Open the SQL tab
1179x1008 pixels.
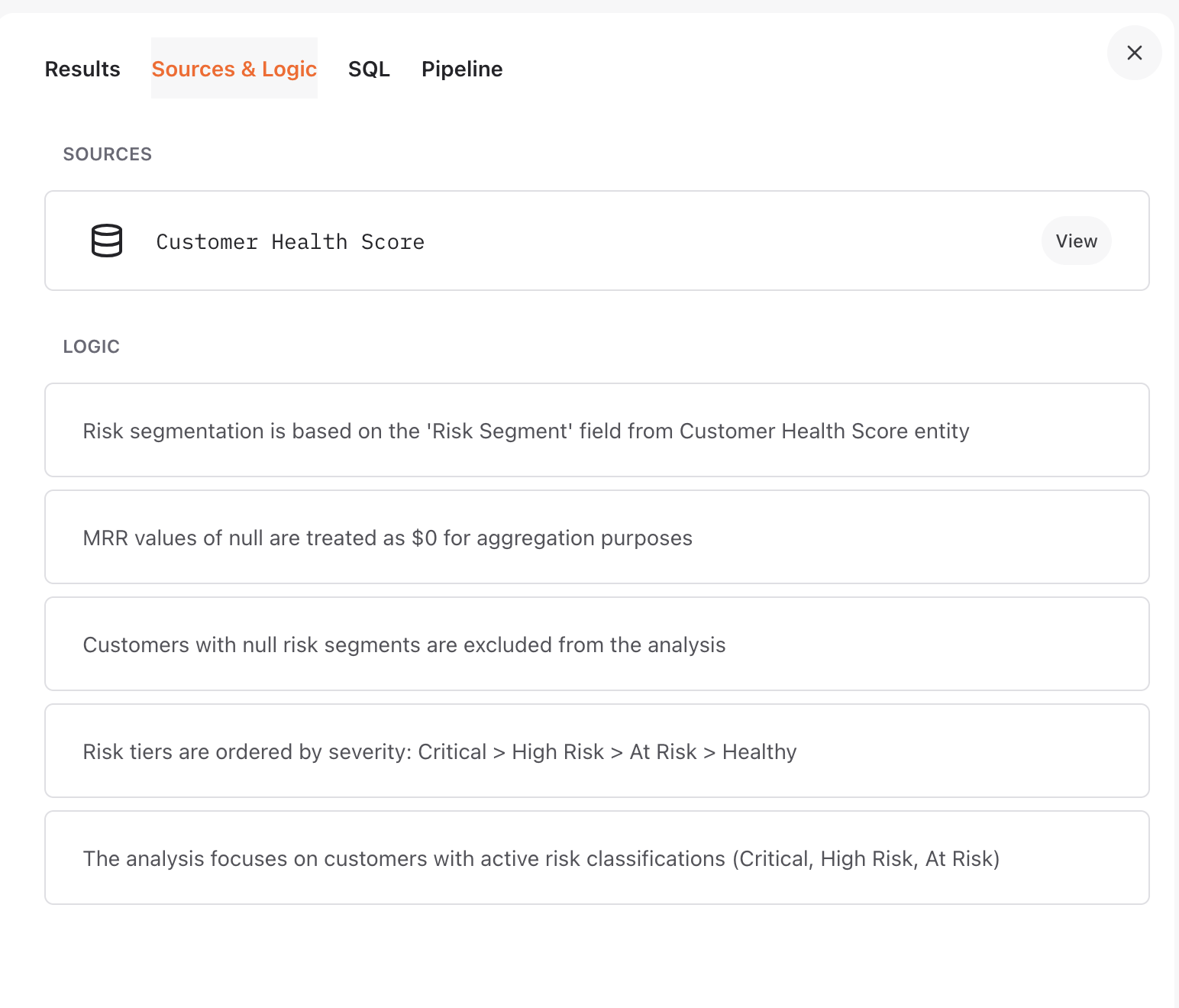[x=369, y=69]
